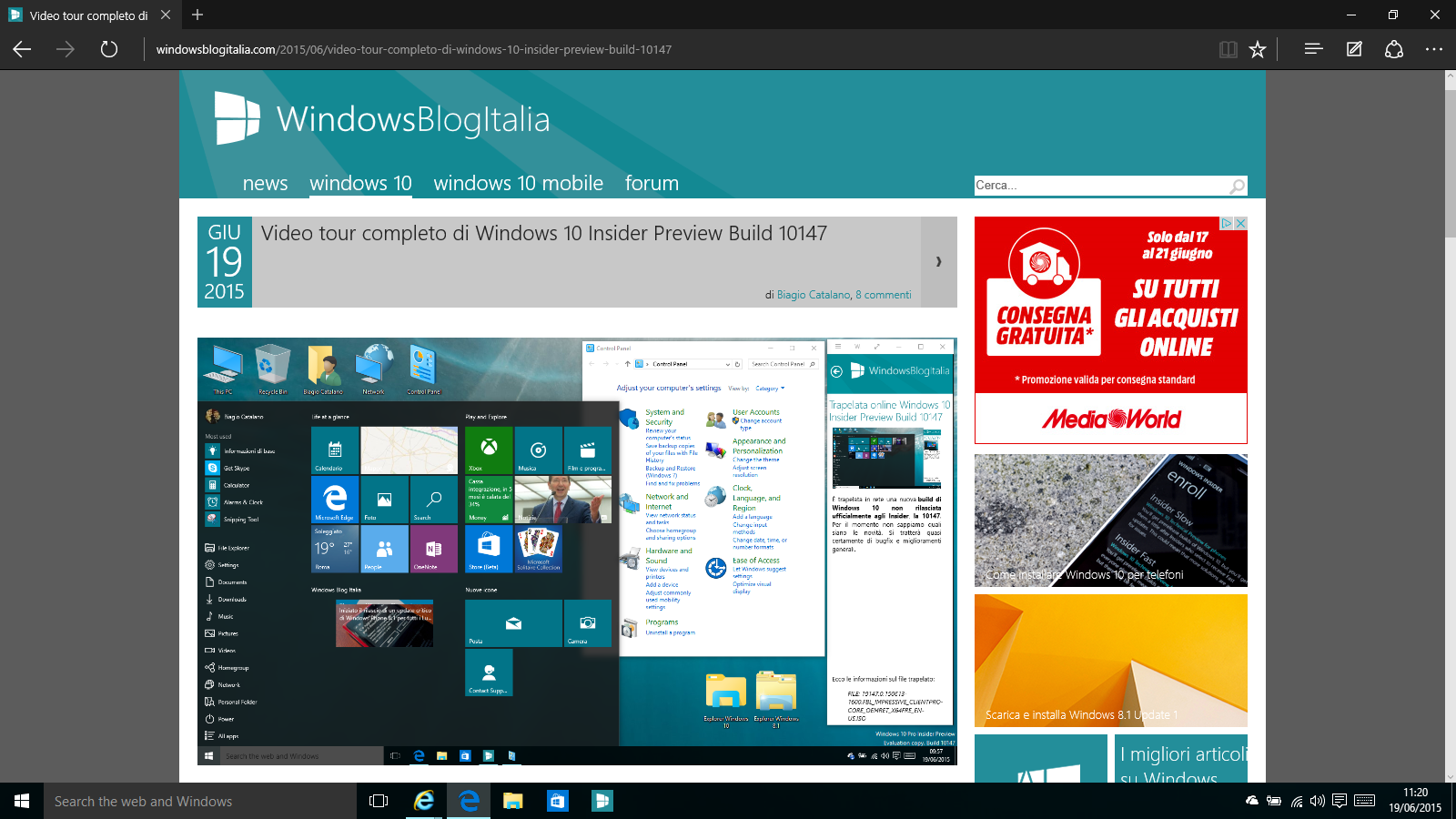This screenshot has width=1456, height=819.
Task: Click the MediaWorld advertisement banner
Action: coord(1111,329)
